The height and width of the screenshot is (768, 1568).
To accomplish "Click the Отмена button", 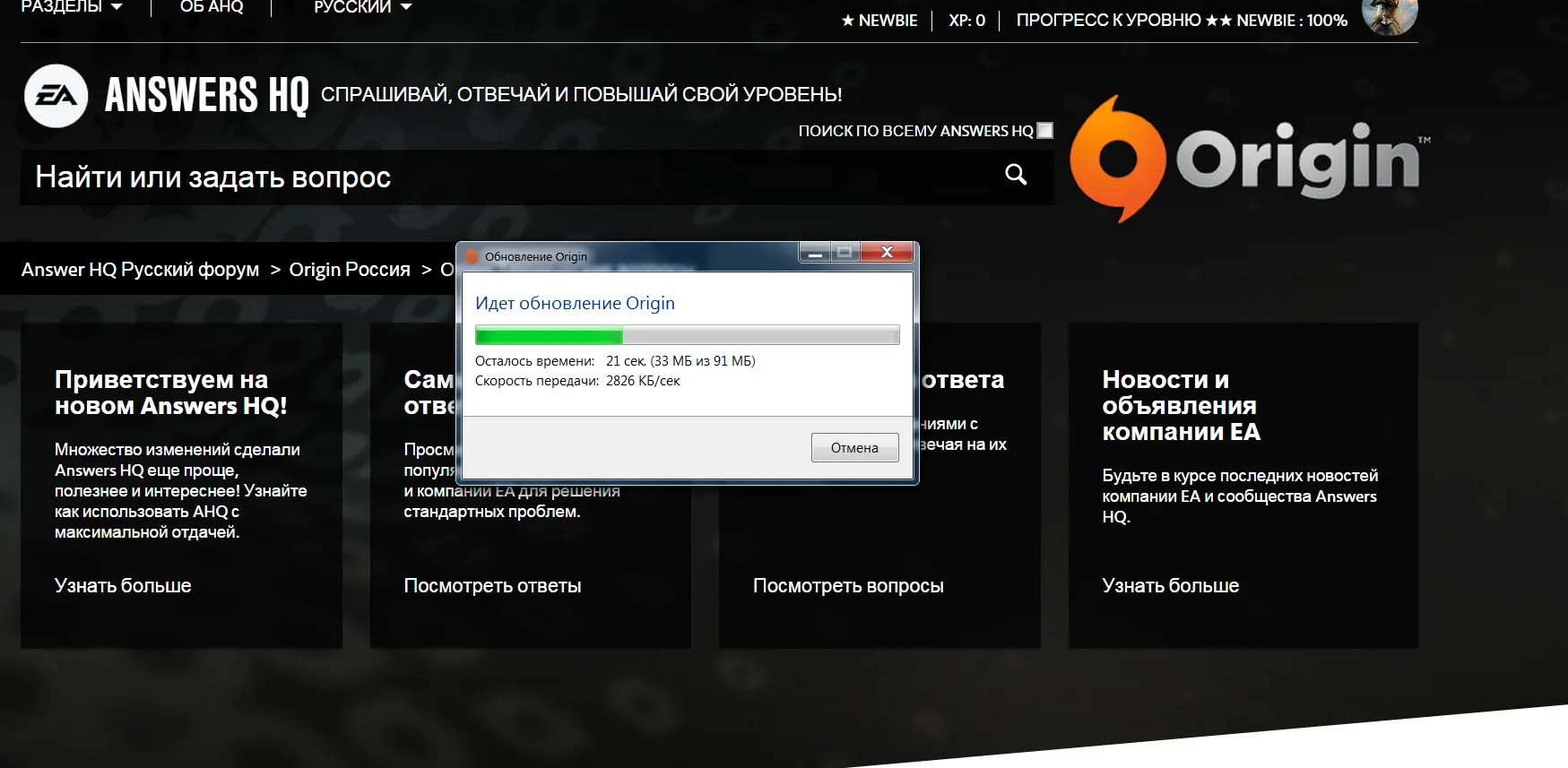I will (x=853, y=448).
